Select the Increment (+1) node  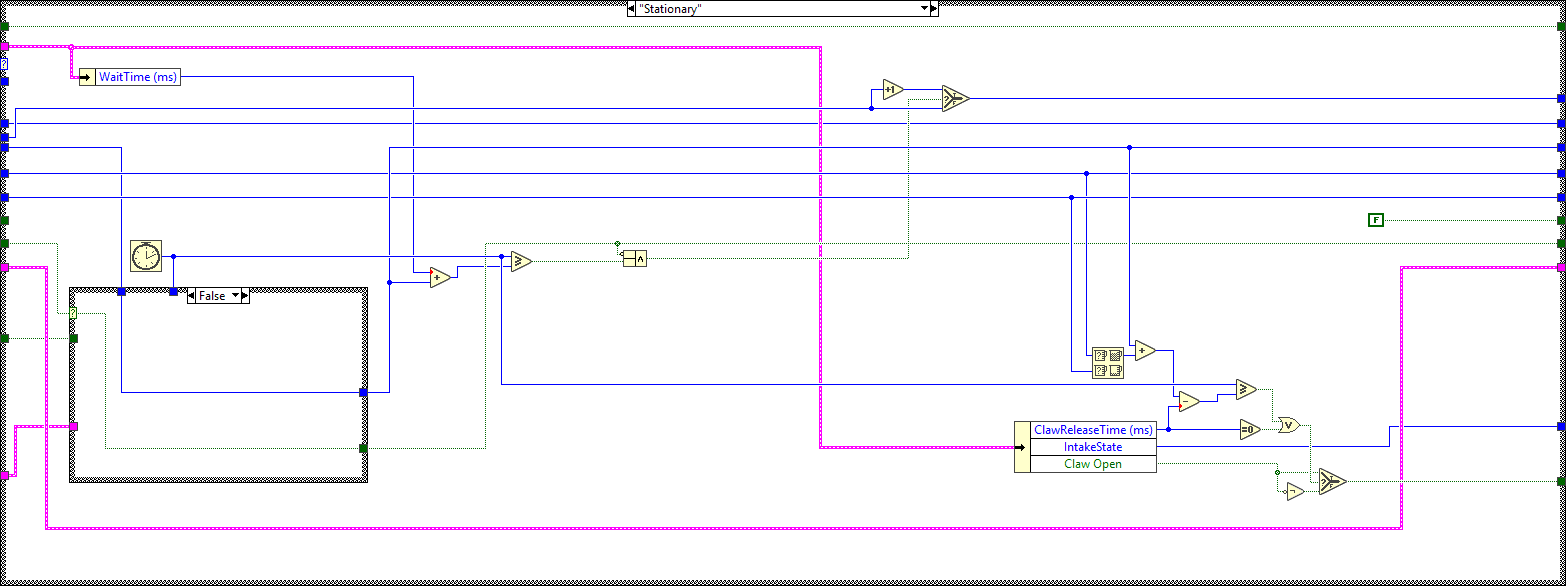(892, 89)
